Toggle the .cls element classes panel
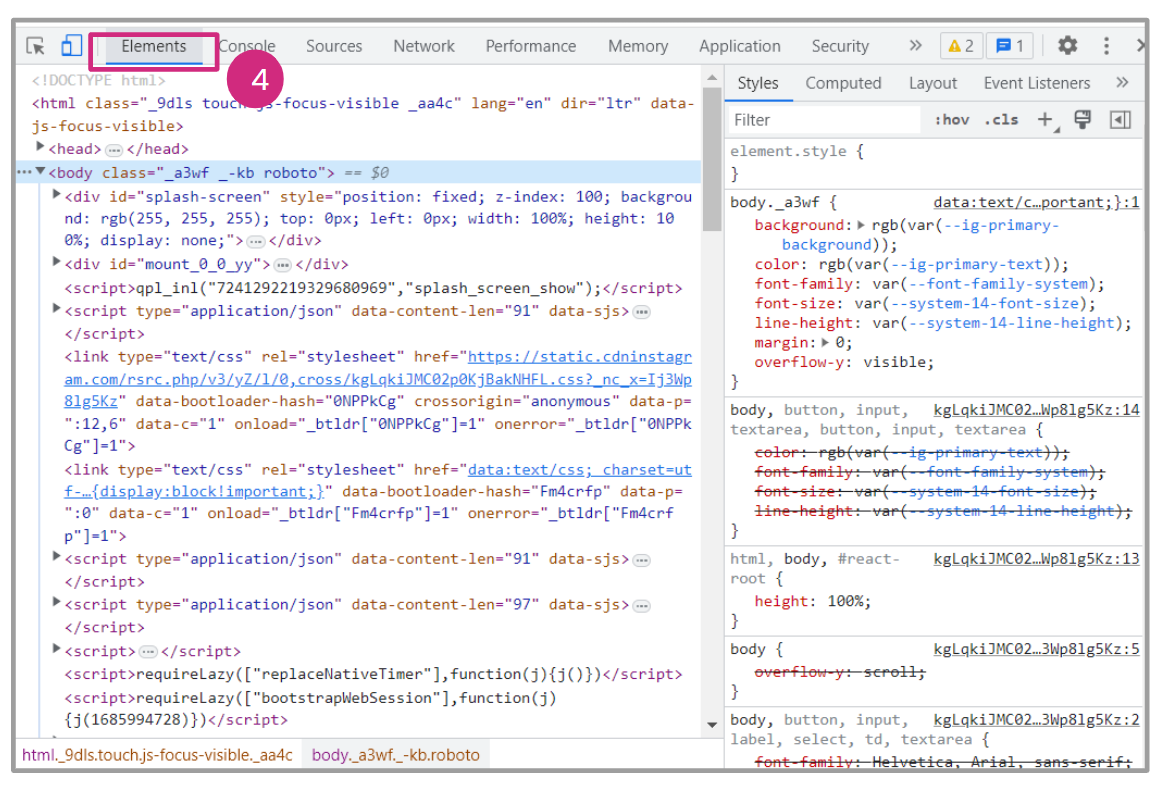Image resolution: width=1157 pixels, height=785 pixels. point(1001,120)
